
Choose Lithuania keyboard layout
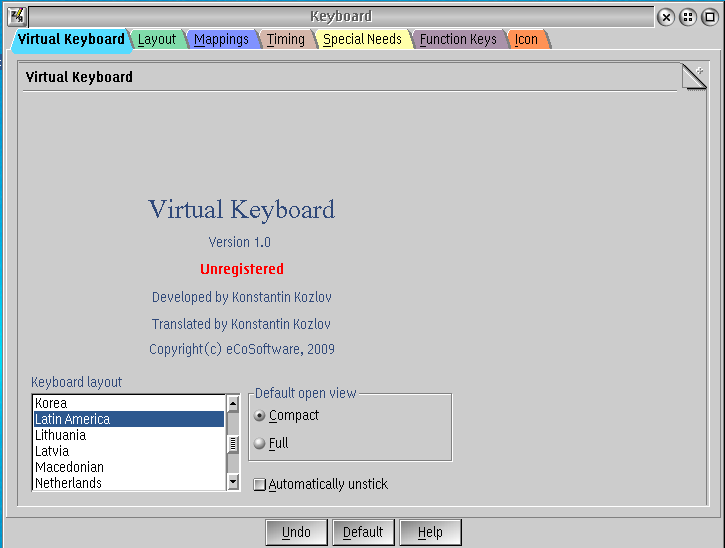tap(129, 435)
